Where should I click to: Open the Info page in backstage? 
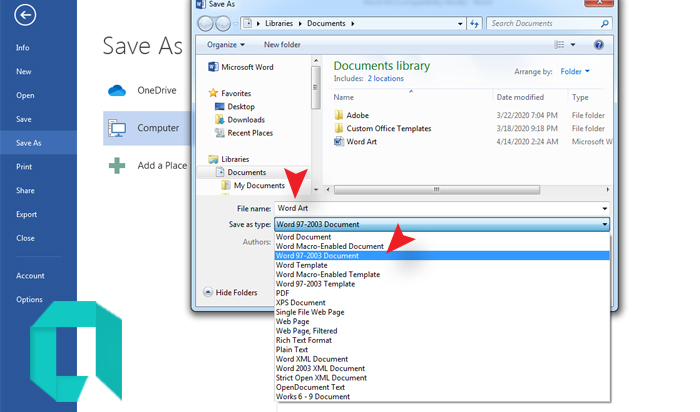23,48
